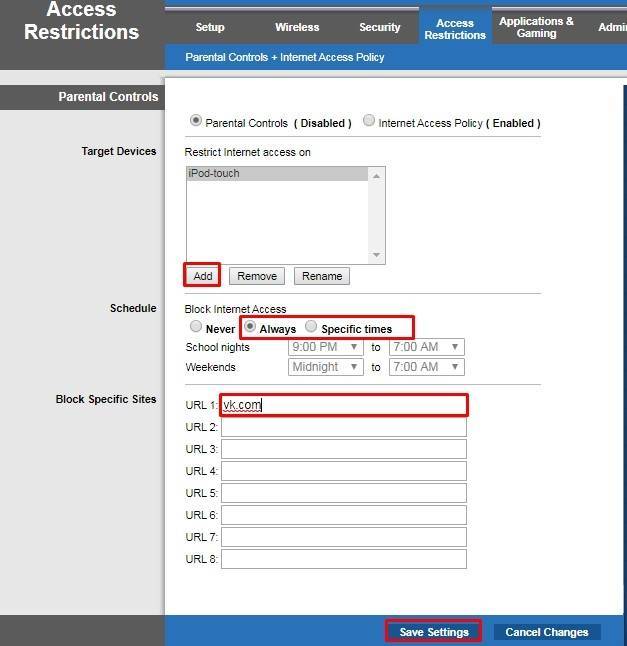Viewport: 627px width, 646px height.
Task: Choose Specific times for blocking
Action: pyautogui.click(x=311, y=326)
